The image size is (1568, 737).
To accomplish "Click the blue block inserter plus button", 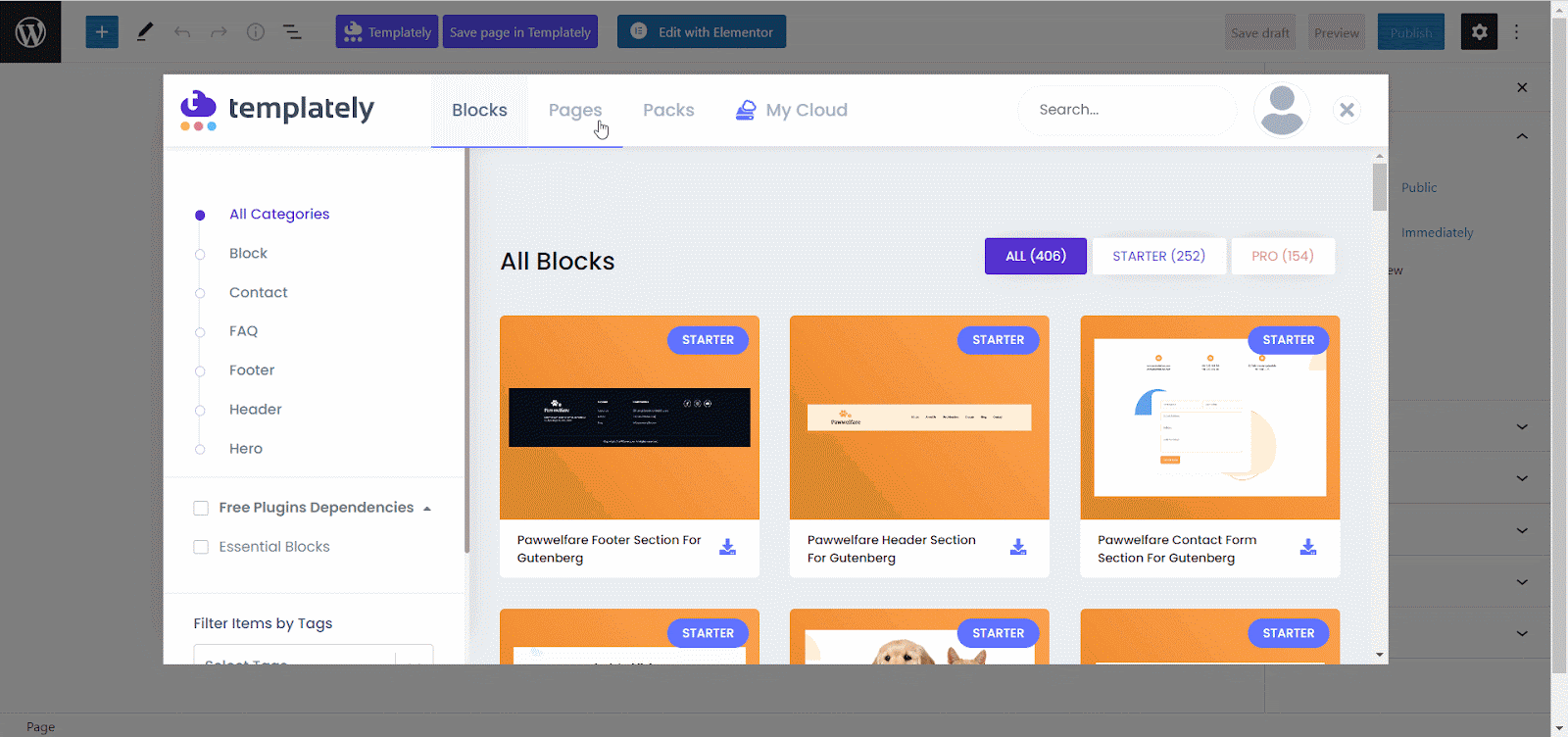I will coord(102,32).
